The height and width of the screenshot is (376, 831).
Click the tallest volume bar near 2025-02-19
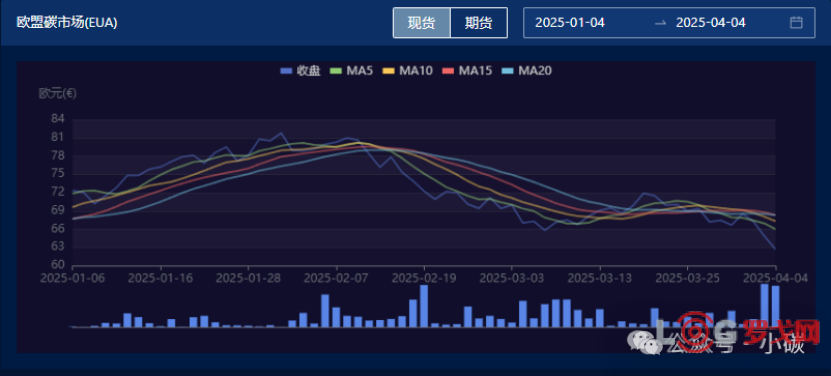(x=424, y=306)
